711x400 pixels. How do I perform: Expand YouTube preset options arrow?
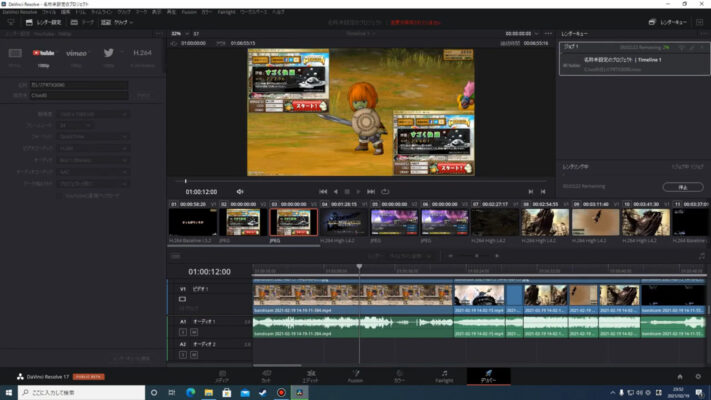tap(57, 53)
